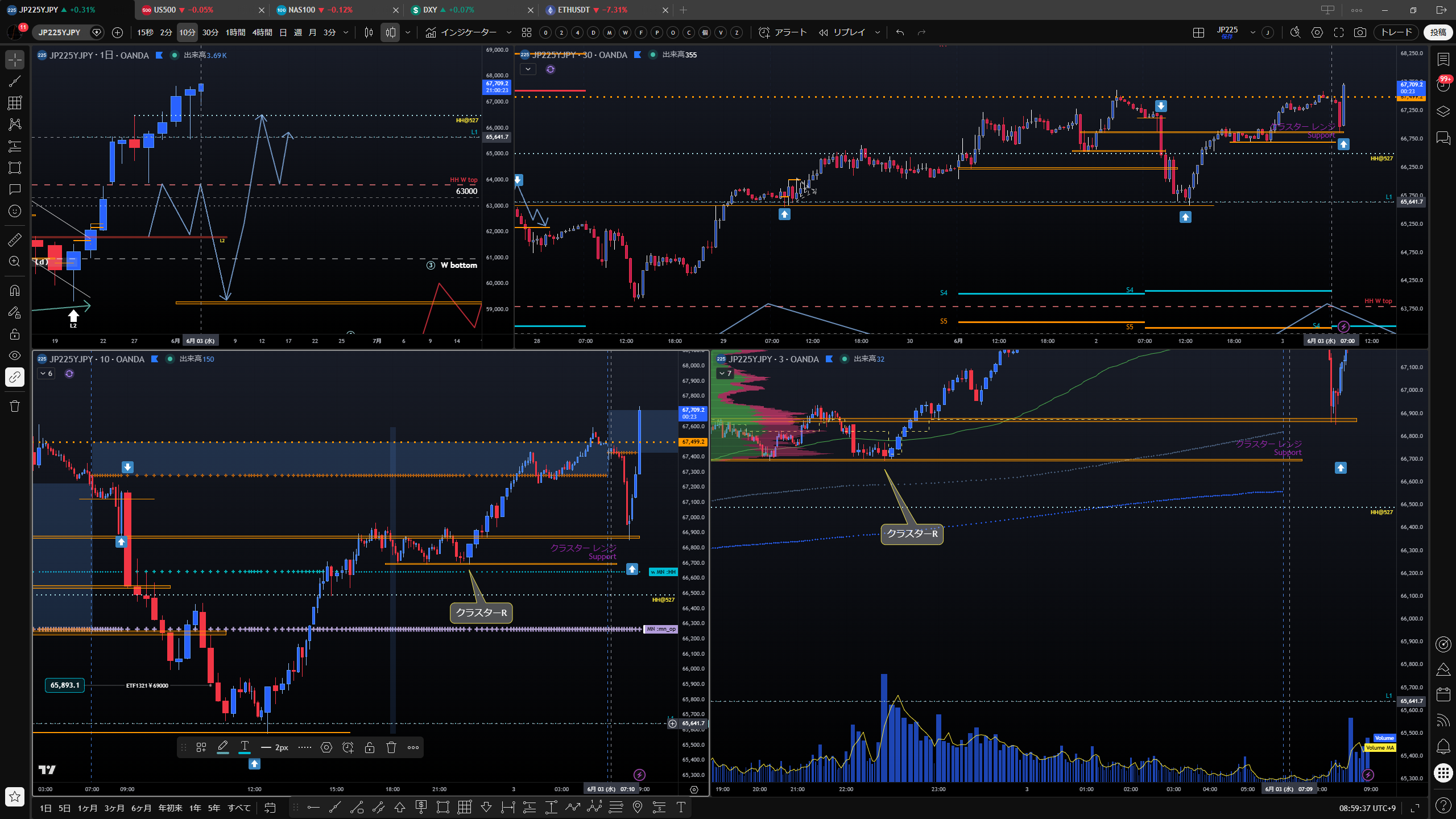Expand the collapsed indicators chevron on 30-minute chart

coord(528,69)
